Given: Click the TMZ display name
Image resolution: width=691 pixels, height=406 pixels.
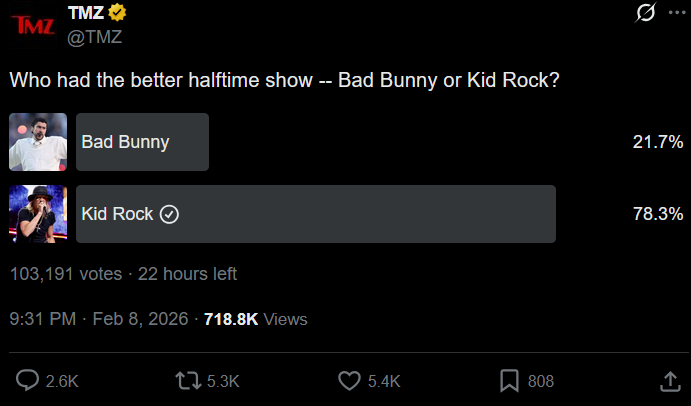Looking at the screenshot, I should point(86,13).
